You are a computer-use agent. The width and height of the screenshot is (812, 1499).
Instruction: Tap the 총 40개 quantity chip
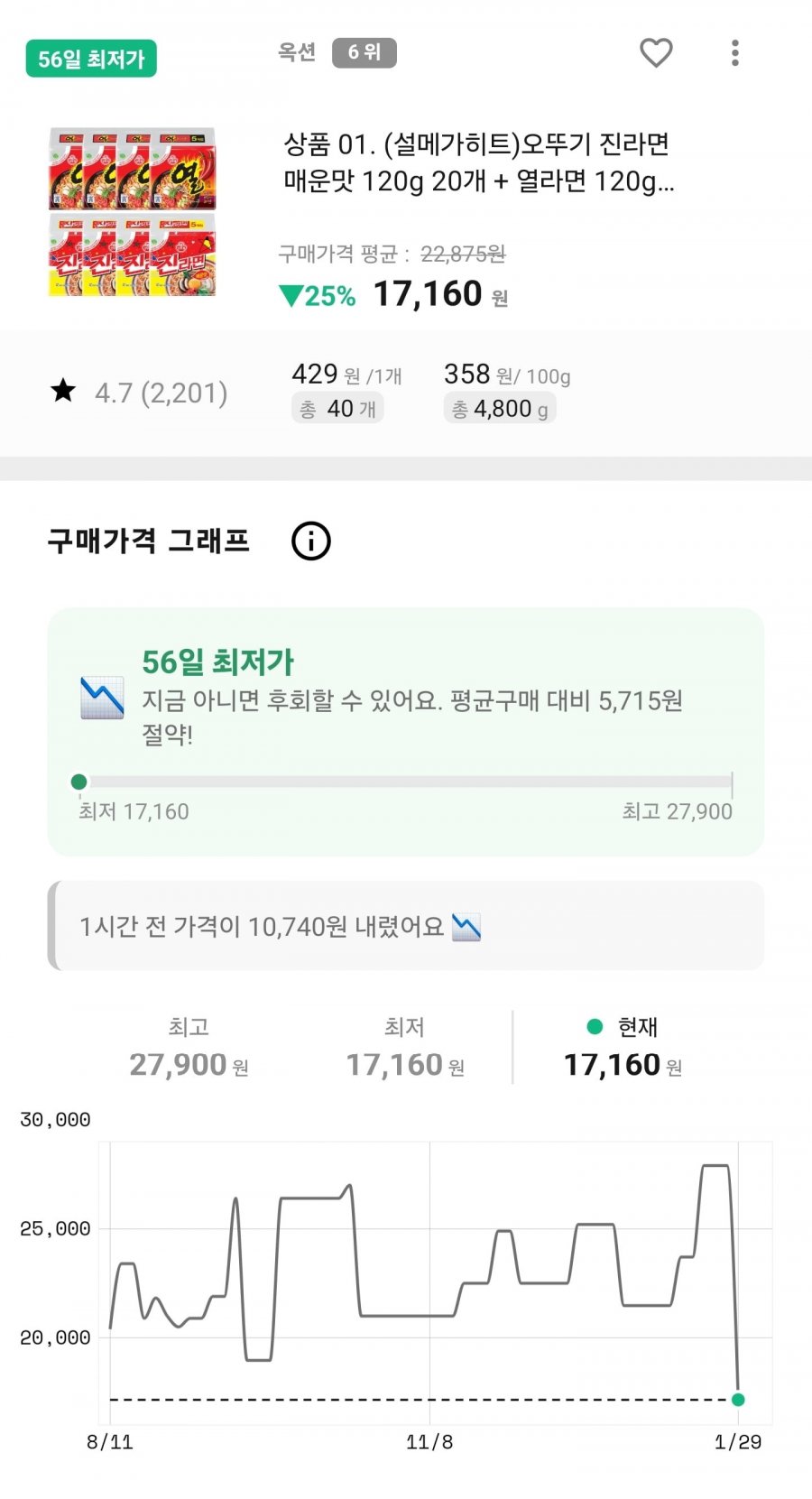(338, 409)
